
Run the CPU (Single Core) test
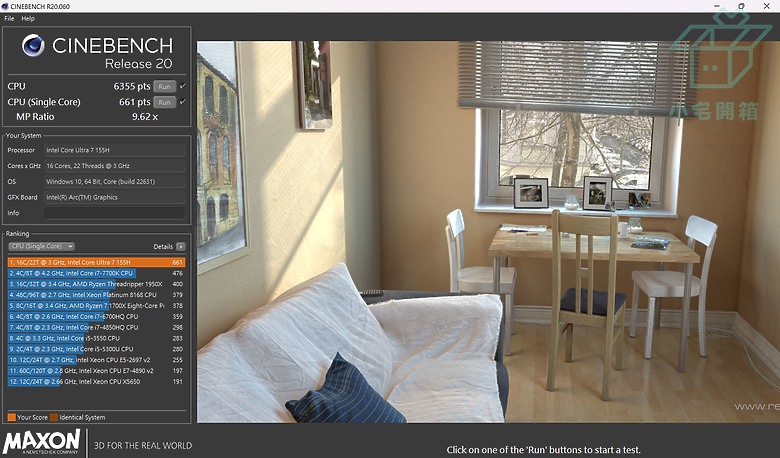[x=164, y=102]
